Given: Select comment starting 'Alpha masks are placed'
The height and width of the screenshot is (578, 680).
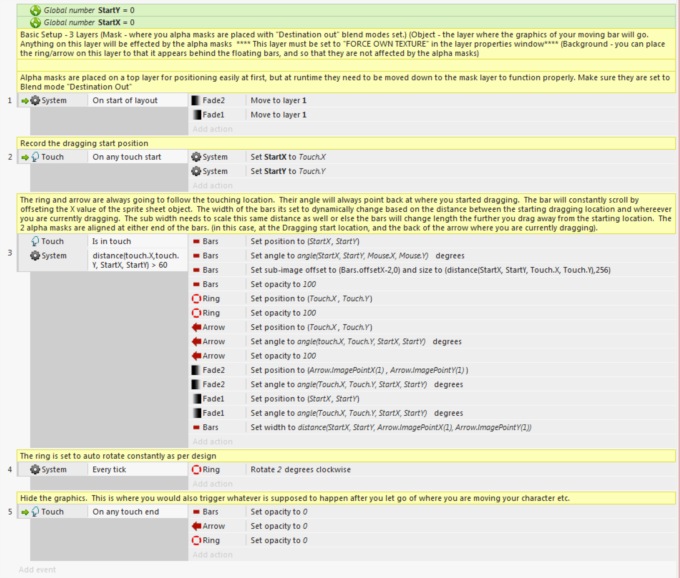Looking at the screenshot, I should pyautogui.click(x=346, y=82).
